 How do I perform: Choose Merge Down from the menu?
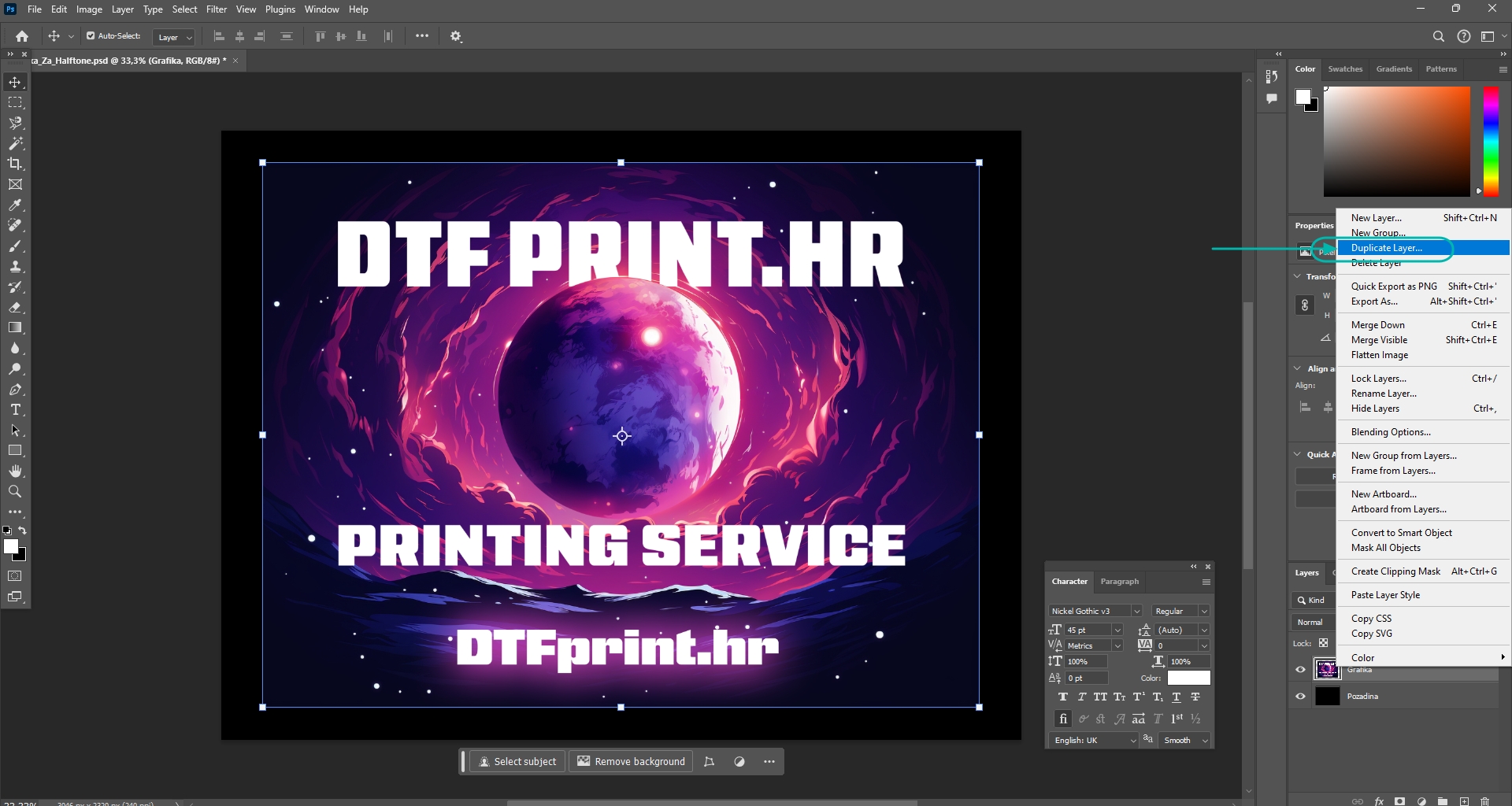(1424, 325)
